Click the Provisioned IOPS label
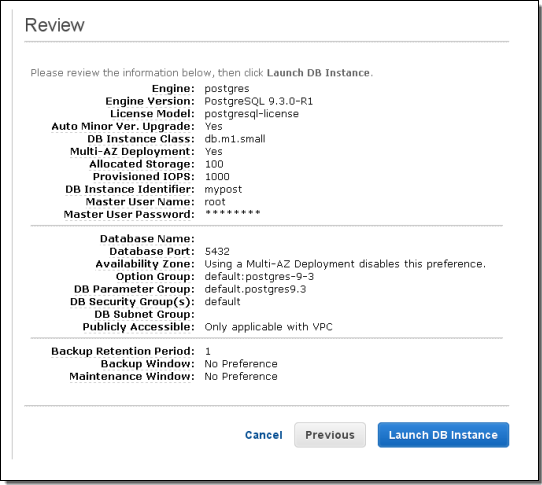This screenshot has height=485, width=542. tap(144, 176)
